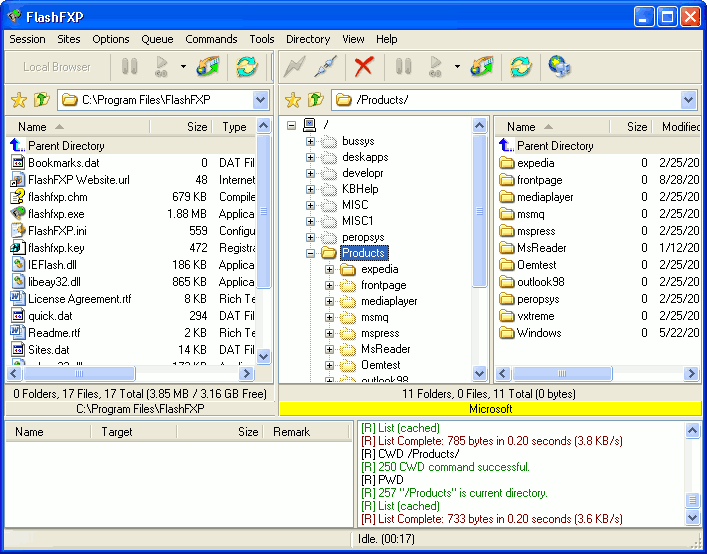Click the remote transfer queue arrows icon
This screenshot has width=707, height=554.
pyautogui.click(x=482, y=67)
